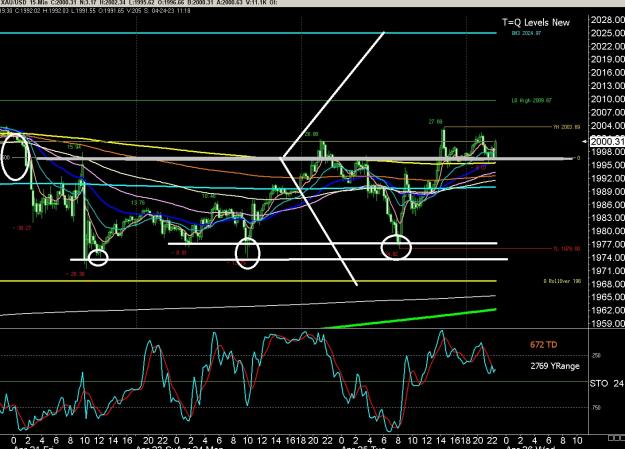Screen dimensions: 625x449
Task: Click the 2004.00 price scale value
Action: pyautogui.click(x=607, y=126)
